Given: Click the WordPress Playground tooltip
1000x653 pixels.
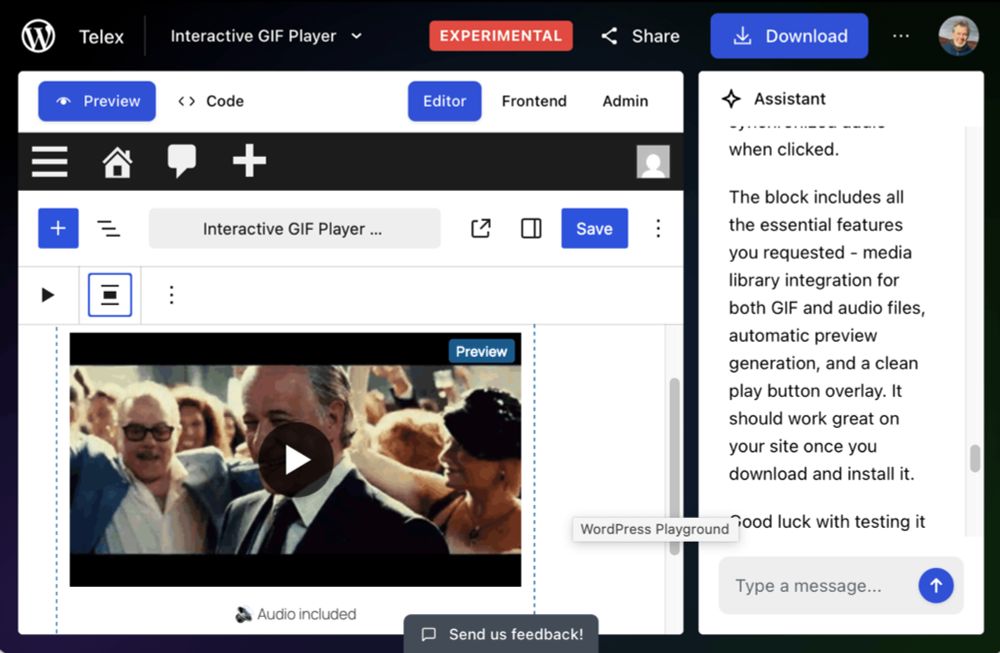Looking at the screenshot, I should coord(655,529).
